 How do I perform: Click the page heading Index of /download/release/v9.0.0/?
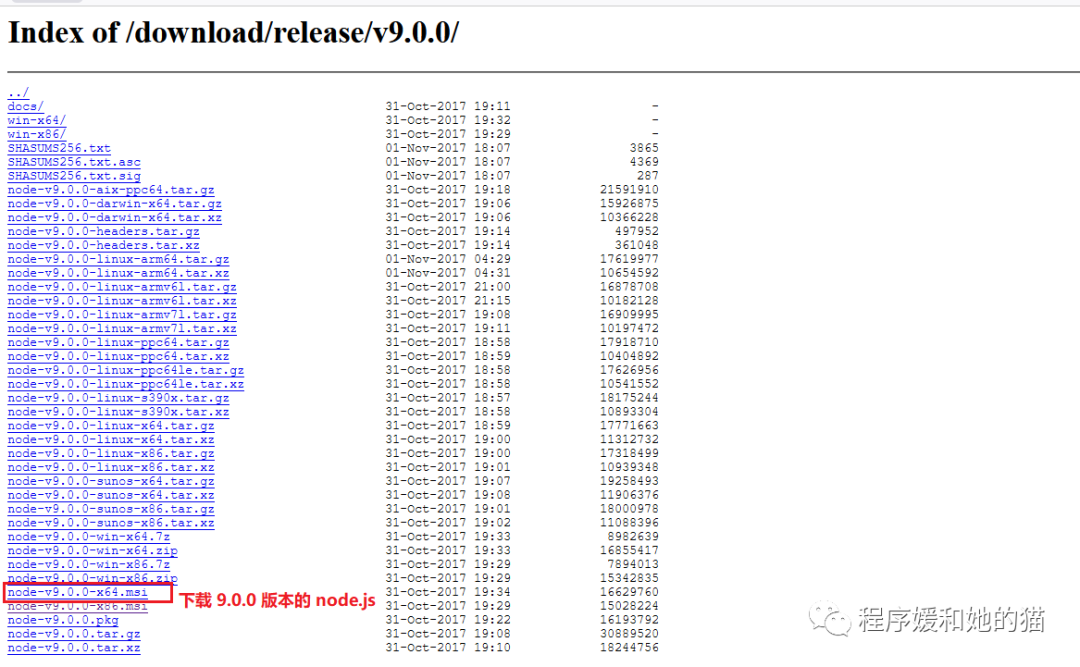click(x=233, y=32)
